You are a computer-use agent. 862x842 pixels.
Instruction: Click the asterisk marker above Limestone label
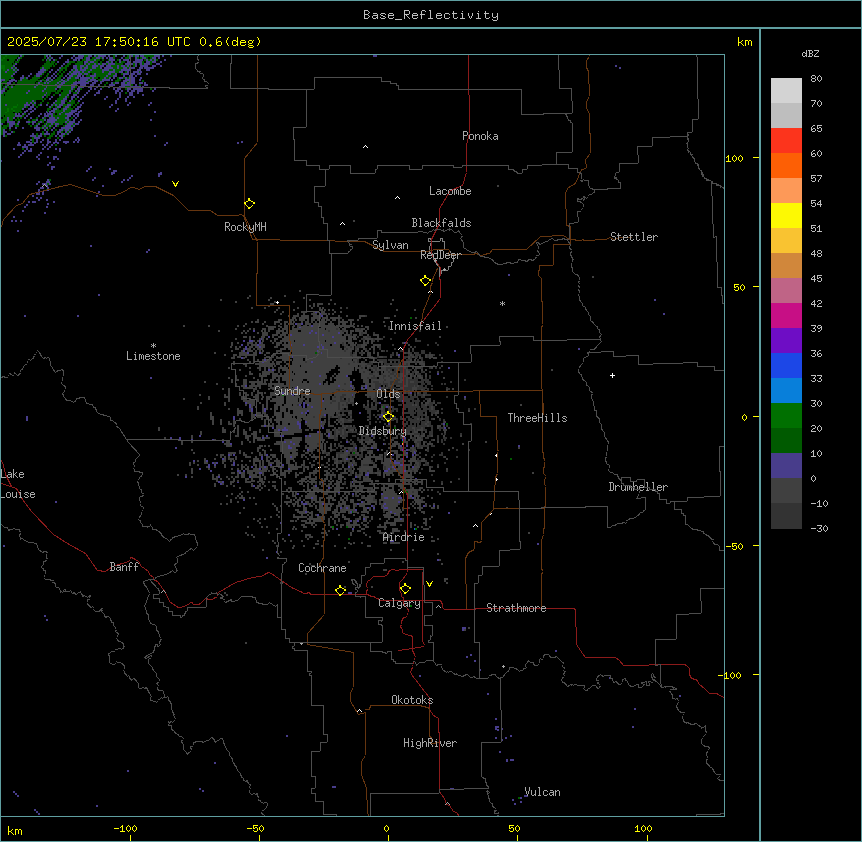[x=153, y=346]
